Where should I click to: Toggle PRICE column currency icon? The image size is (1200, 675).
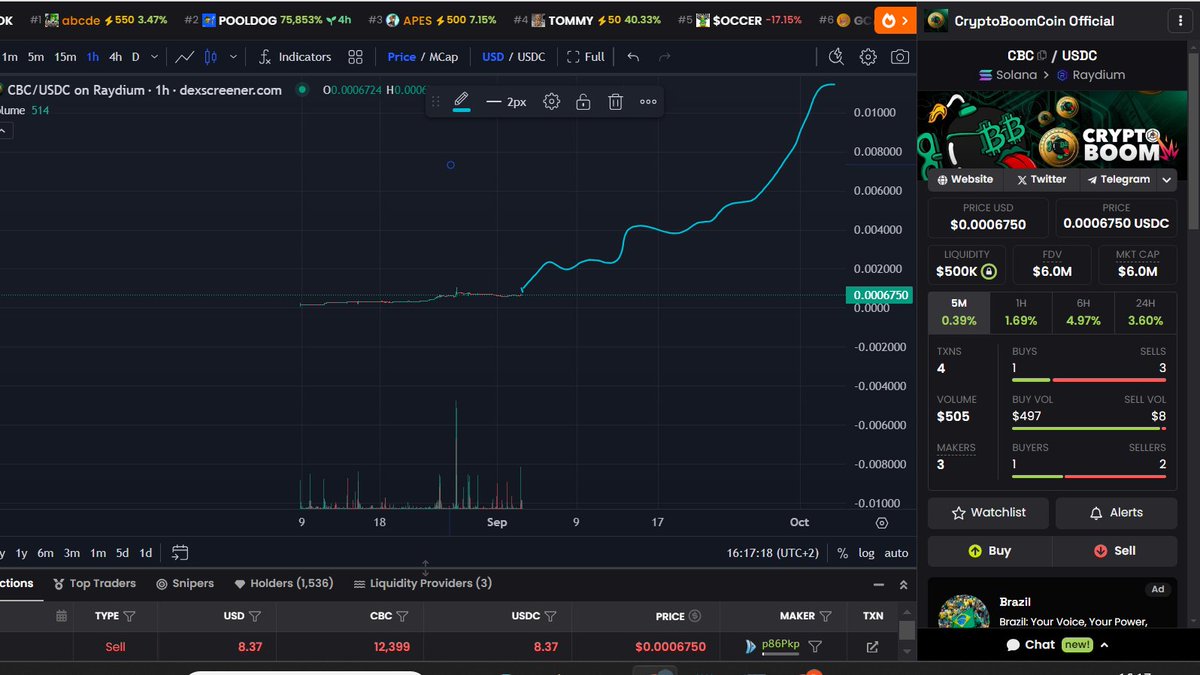pyautogui.click(x=695, y=616)
